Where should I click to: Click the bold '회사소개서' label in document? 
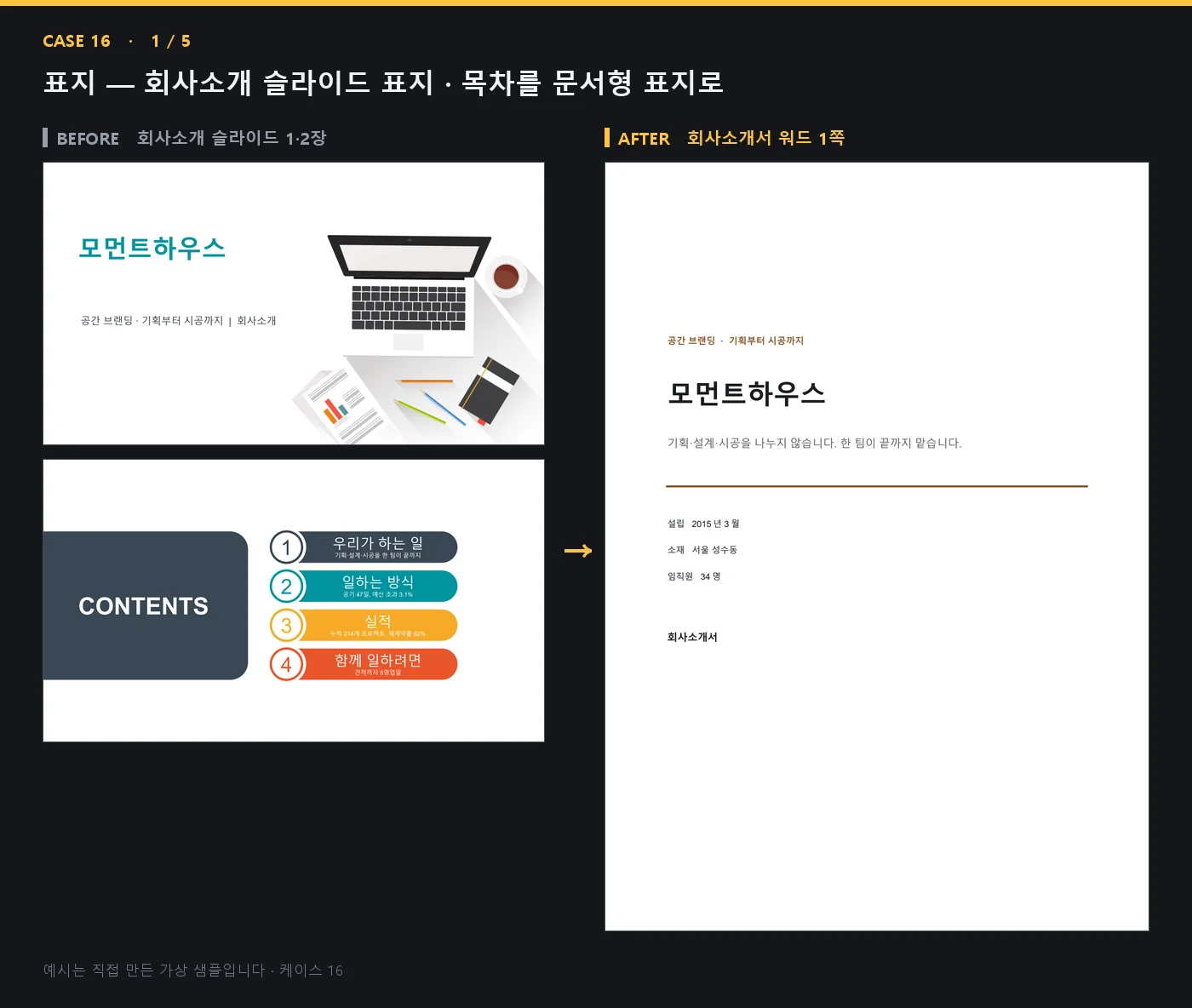(692, 637)
